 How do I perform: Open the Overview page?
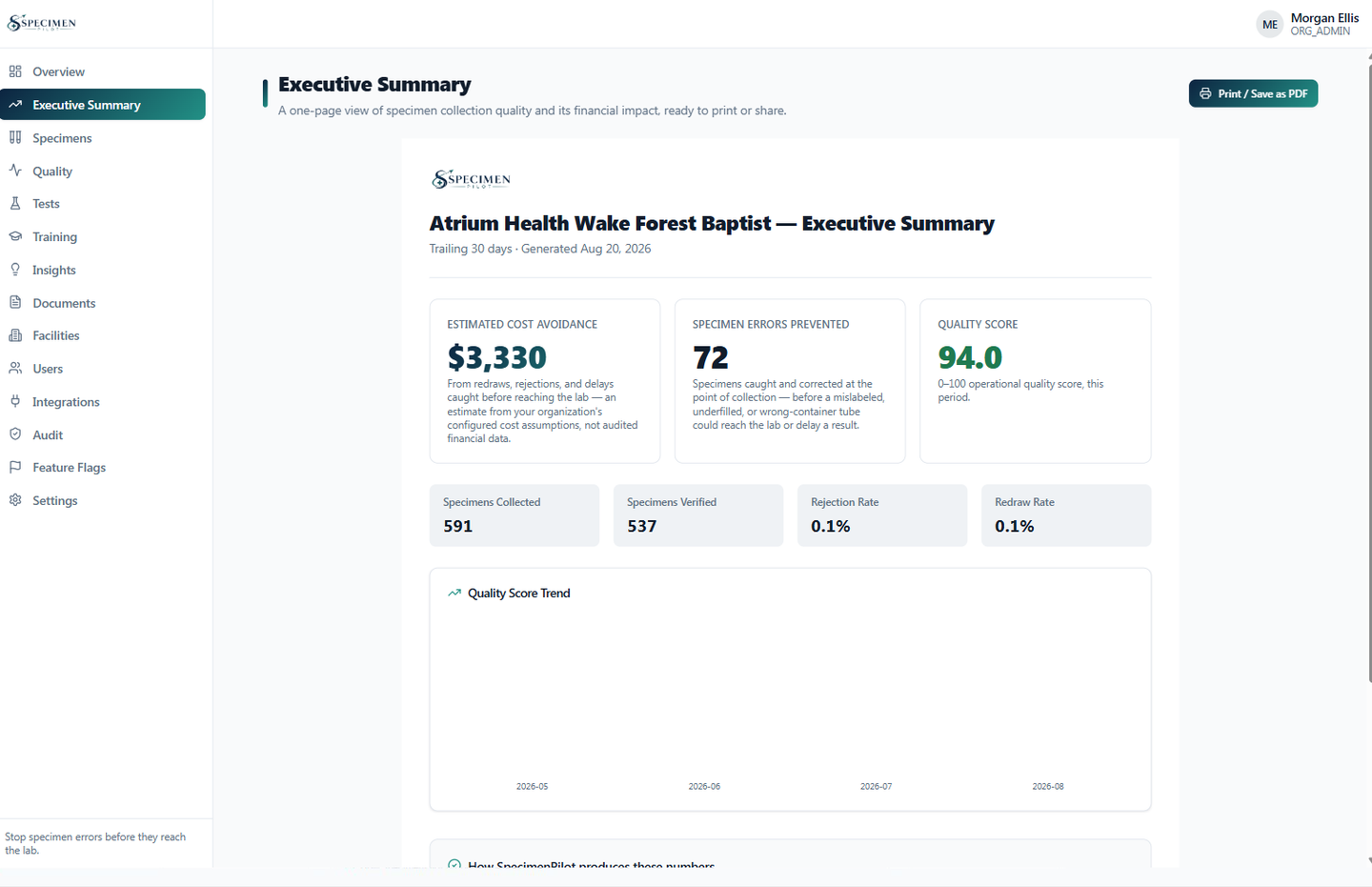[103, 71]
